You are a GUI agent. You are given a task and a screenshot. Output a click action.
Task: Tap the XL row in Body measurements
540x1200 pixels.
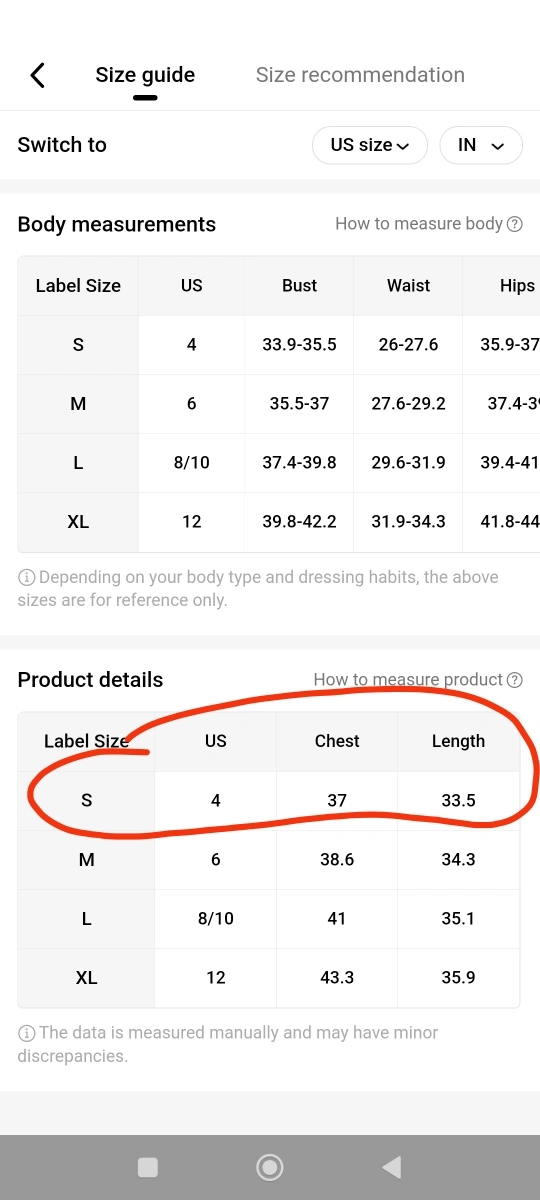(279, 522)
